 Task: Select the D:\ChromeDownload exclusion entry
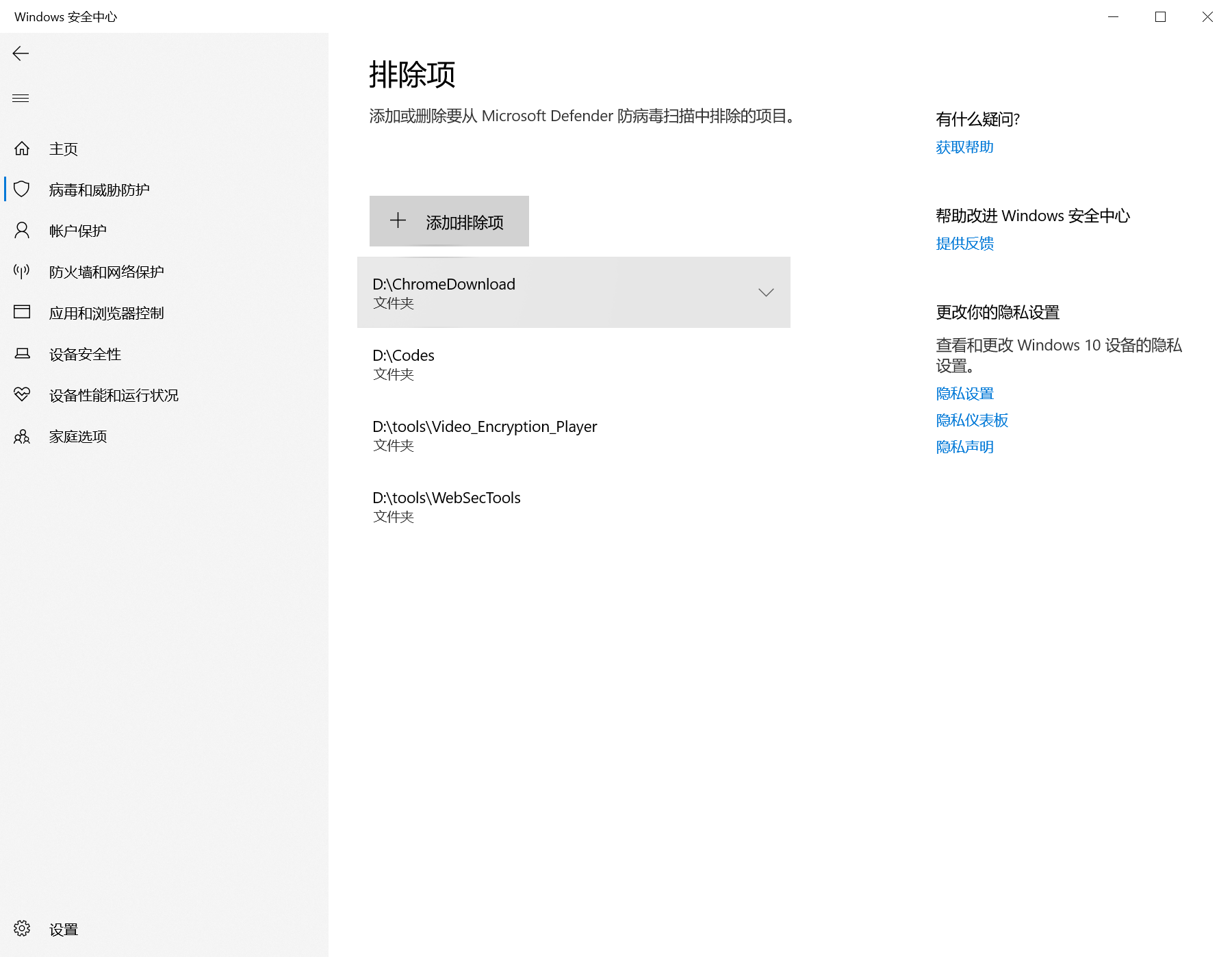pyautogui.click(x=574, y=292)
